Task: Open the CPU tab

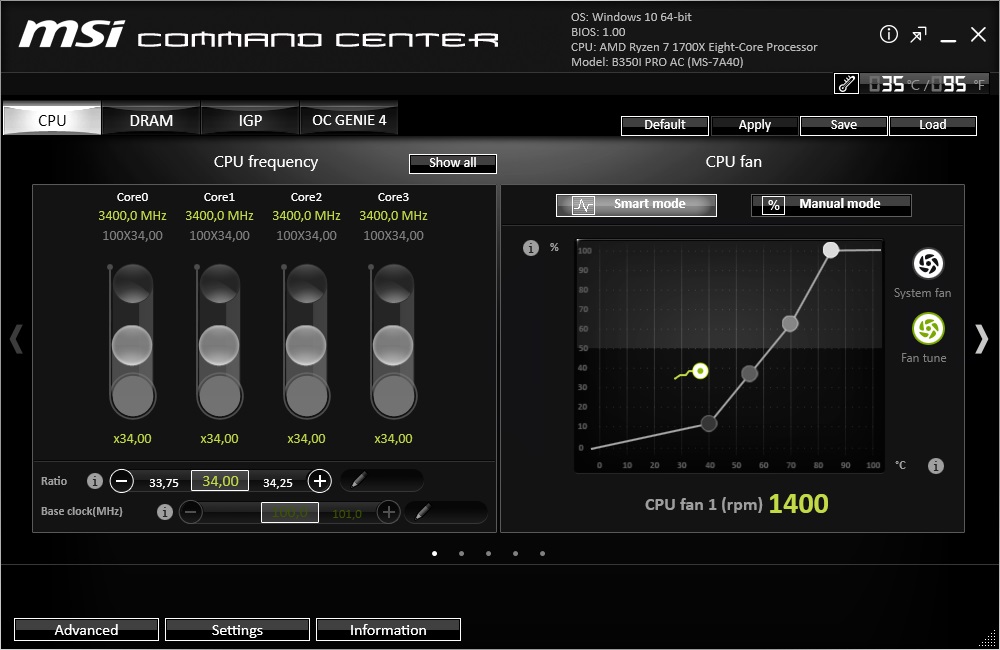Action: pyautogui.click(x=52, y=119)
